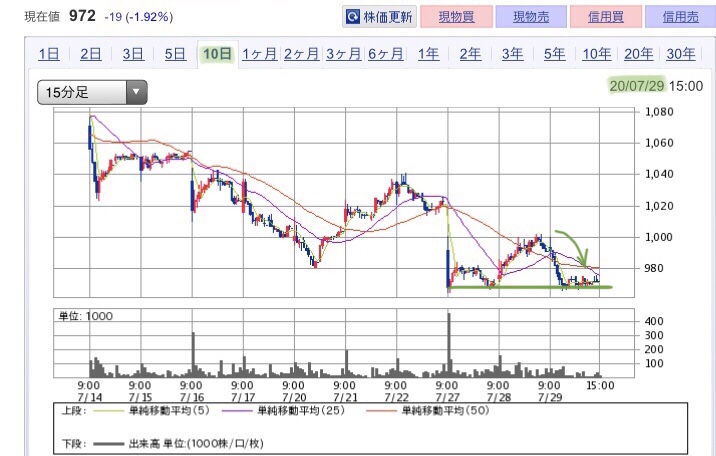
Task: Click the 単純移動平均(5) legend entry
Action: [x=152, y=410]
